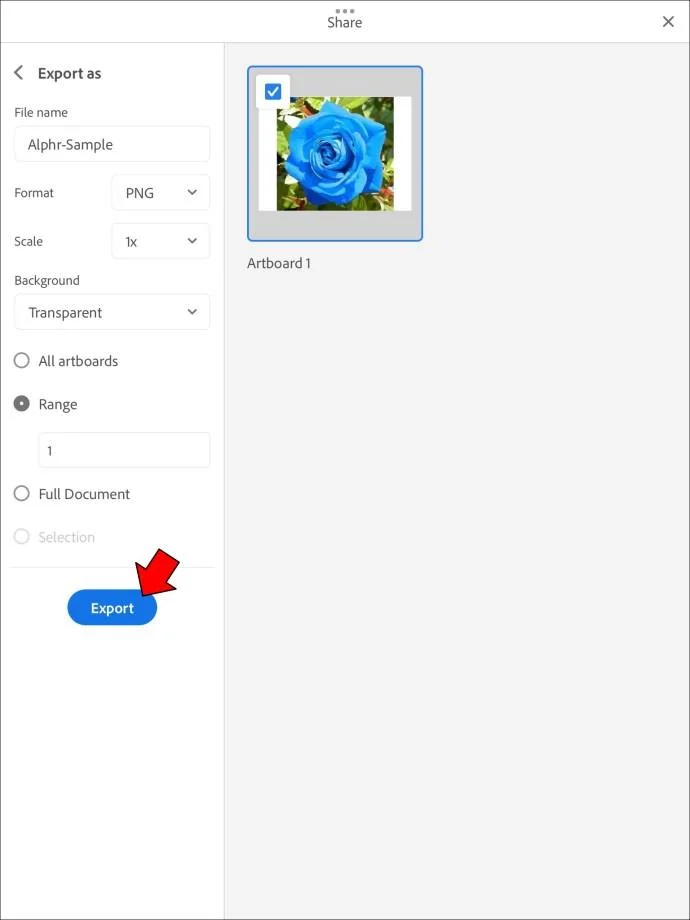Click the Format label
Image resolution: width=690 pixels, height=920 pixels.
(x=34, y=192)
